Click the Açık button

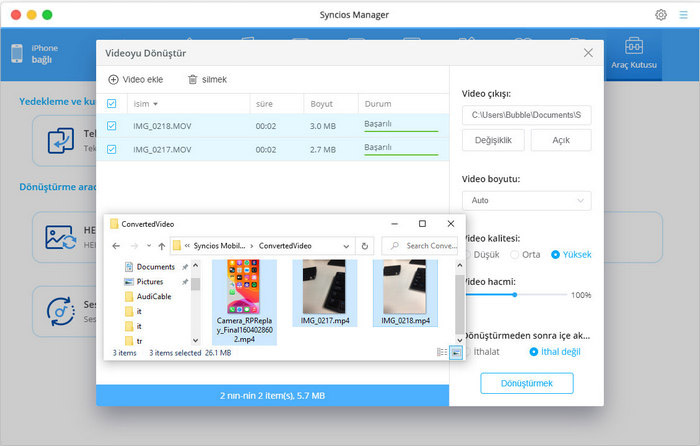[561, 140]
